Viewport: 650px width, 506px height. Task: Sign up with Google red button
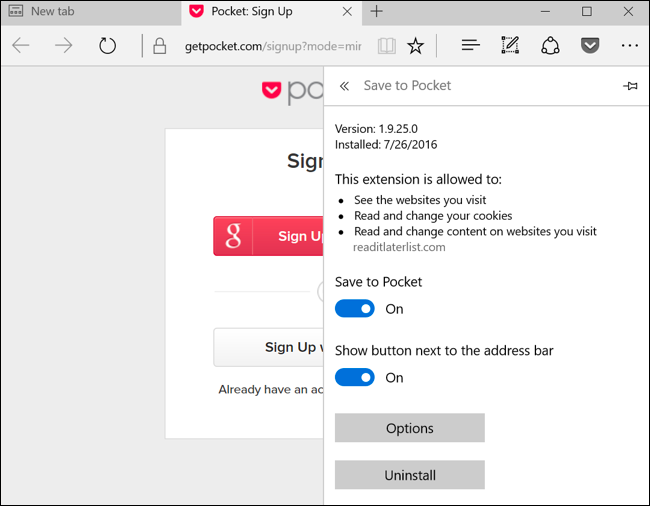(268, 236)
